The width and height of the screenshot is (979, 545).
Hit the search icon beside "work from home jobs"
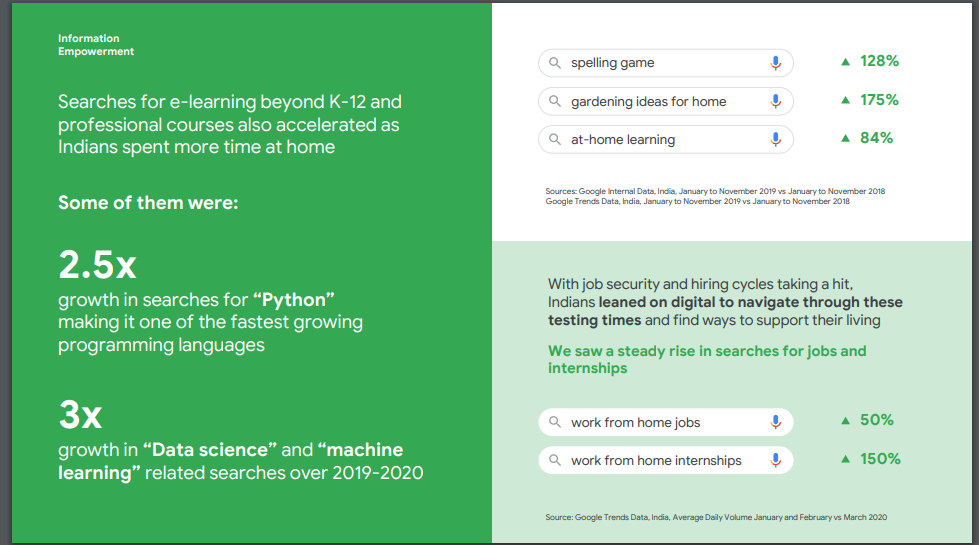[555, 423]
